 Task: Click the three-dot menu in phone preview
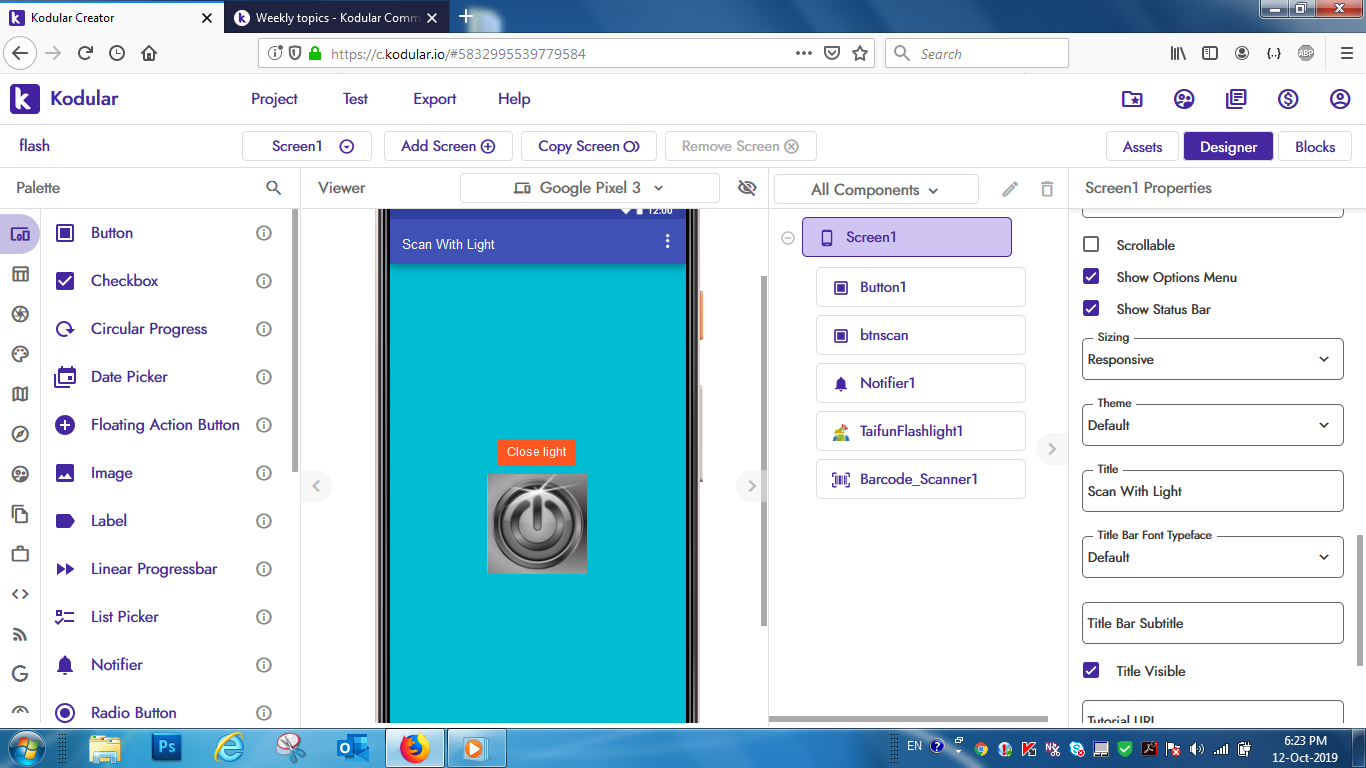click(x=668, y=242)
